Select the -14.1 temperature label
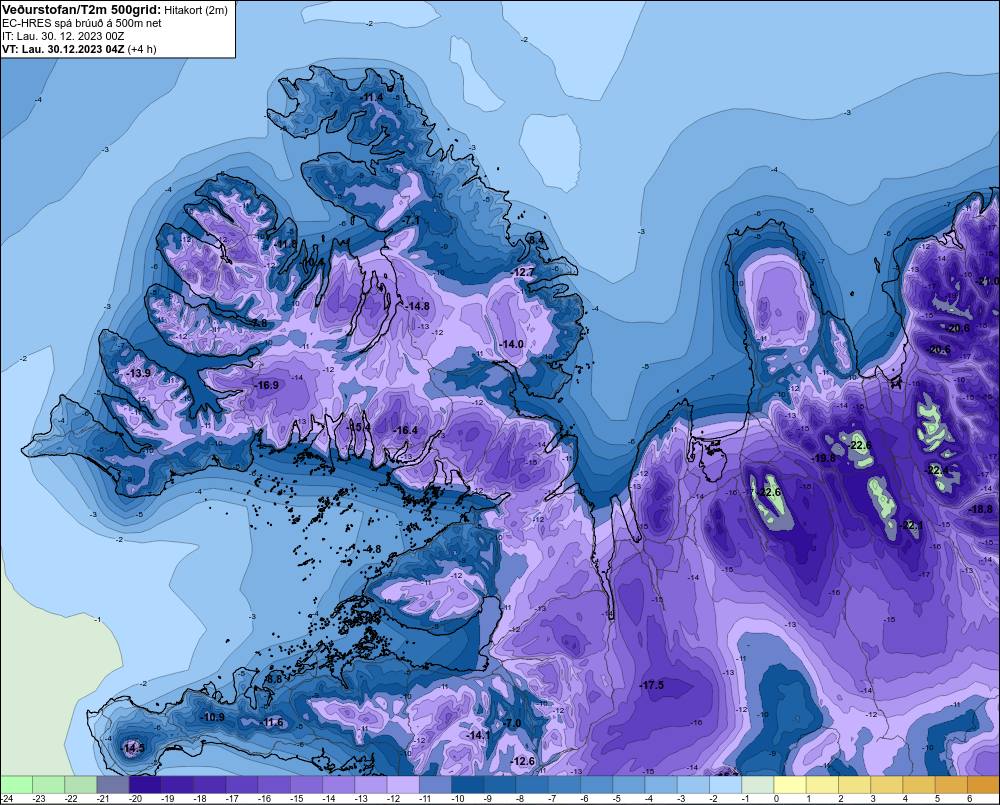The image size is (1000, 805). point(478,735)
